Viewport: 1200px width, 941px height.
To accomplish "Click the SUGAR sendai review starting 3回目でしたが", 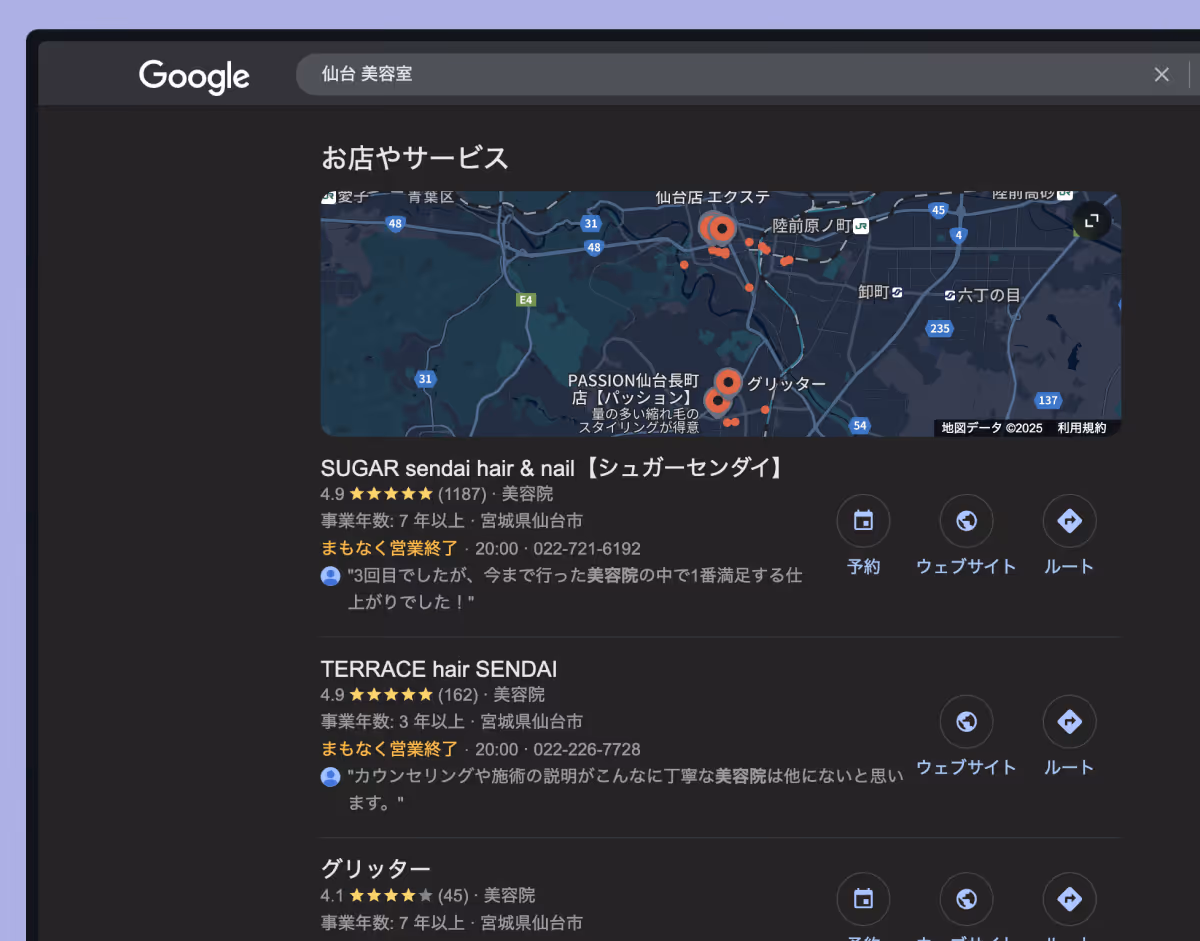I will (x=575, y=589).
